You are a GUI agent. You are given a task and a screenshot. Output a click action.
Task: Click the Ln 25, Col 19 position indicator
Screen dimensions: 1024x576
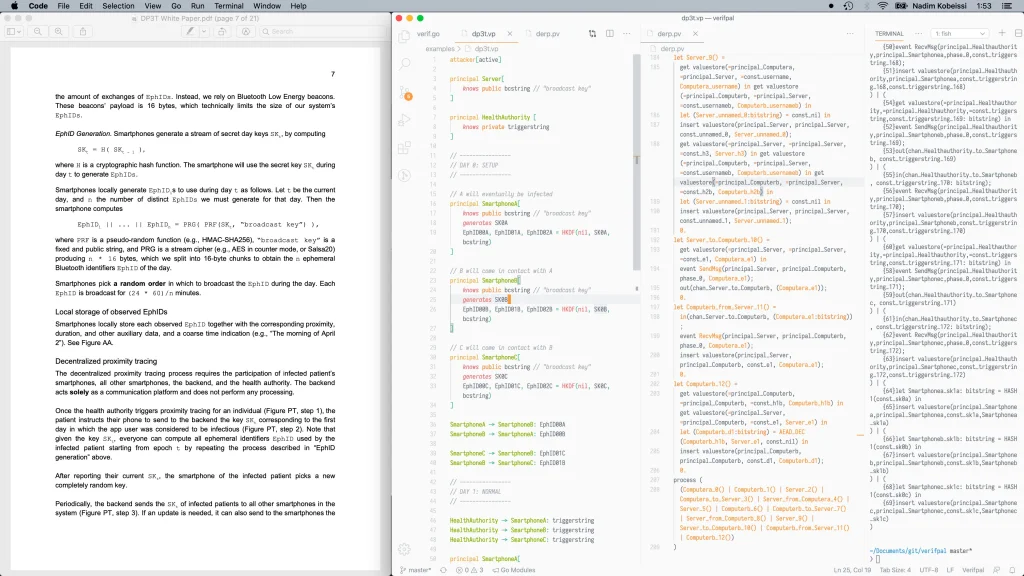pyautogui.click(x=852, y=570)
